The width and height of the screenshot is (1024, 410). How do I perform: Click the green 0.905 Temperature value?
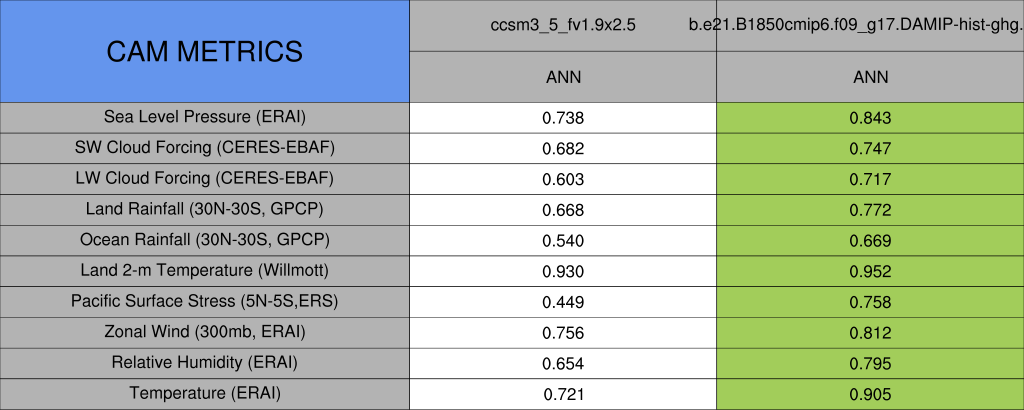pos(869,394)
